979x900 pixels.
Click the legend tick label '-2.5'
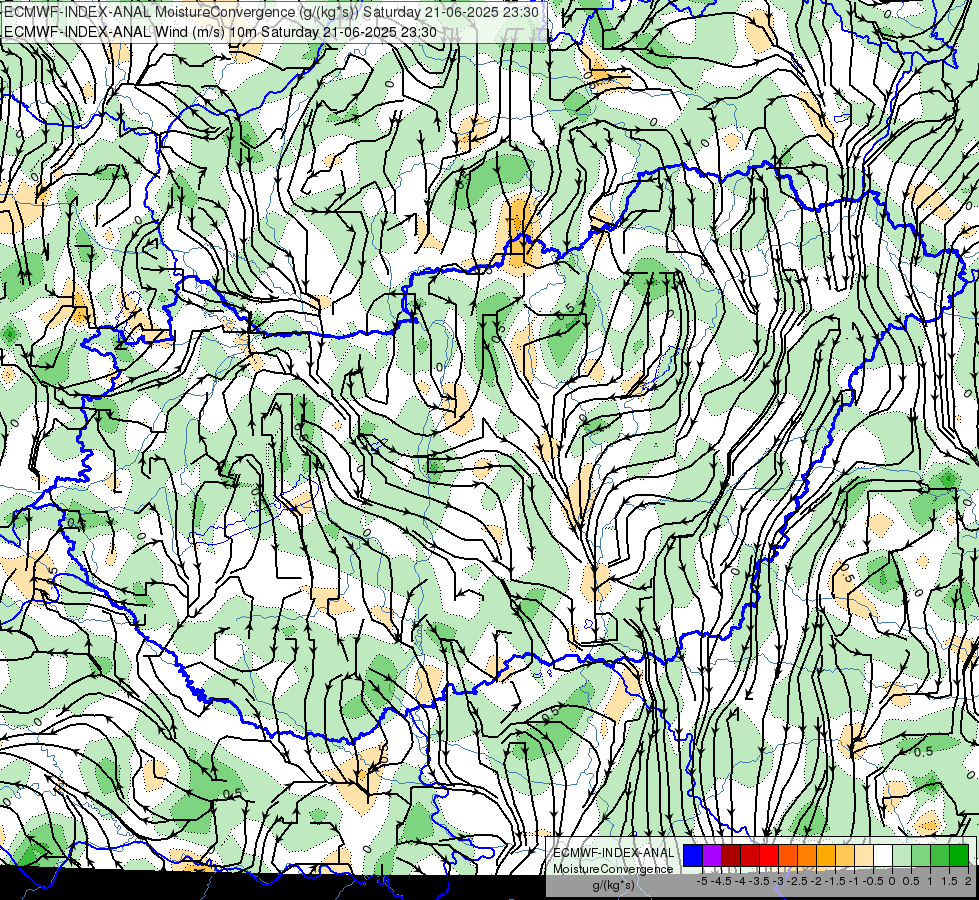(797, 881)
